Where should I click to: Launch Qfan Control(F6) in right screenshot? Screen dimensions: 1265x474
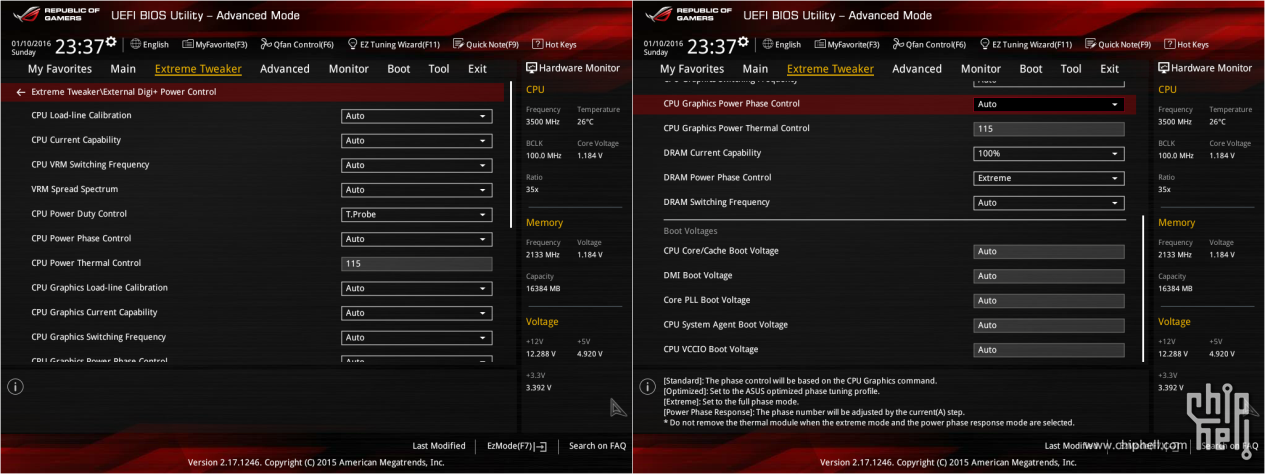pos(929,44)
